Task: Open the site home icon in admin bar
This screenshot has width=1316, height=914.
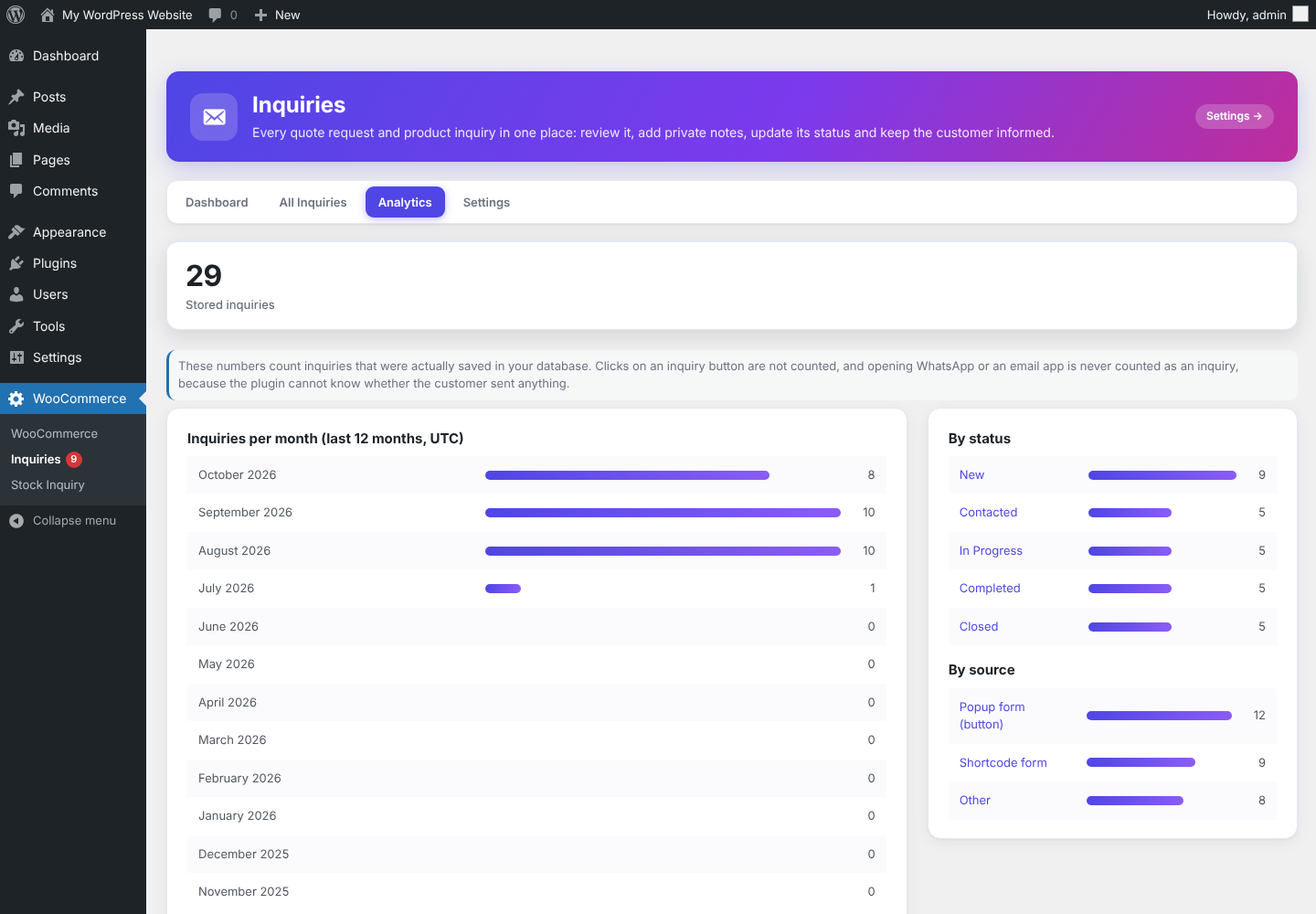Action: 48,15
